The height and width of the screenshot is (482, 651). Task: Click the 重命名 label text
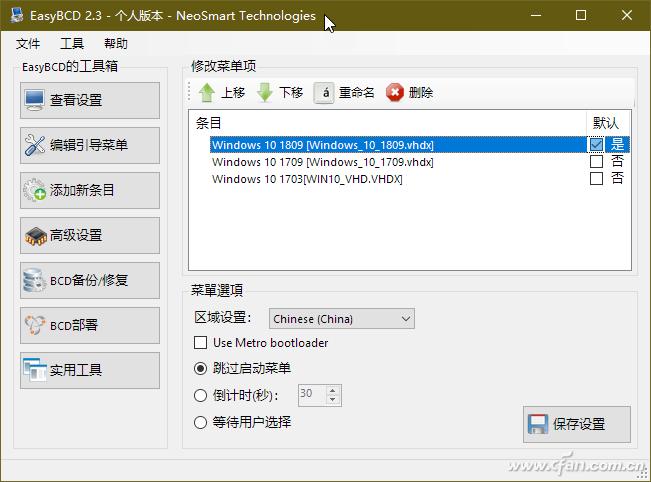357,92
